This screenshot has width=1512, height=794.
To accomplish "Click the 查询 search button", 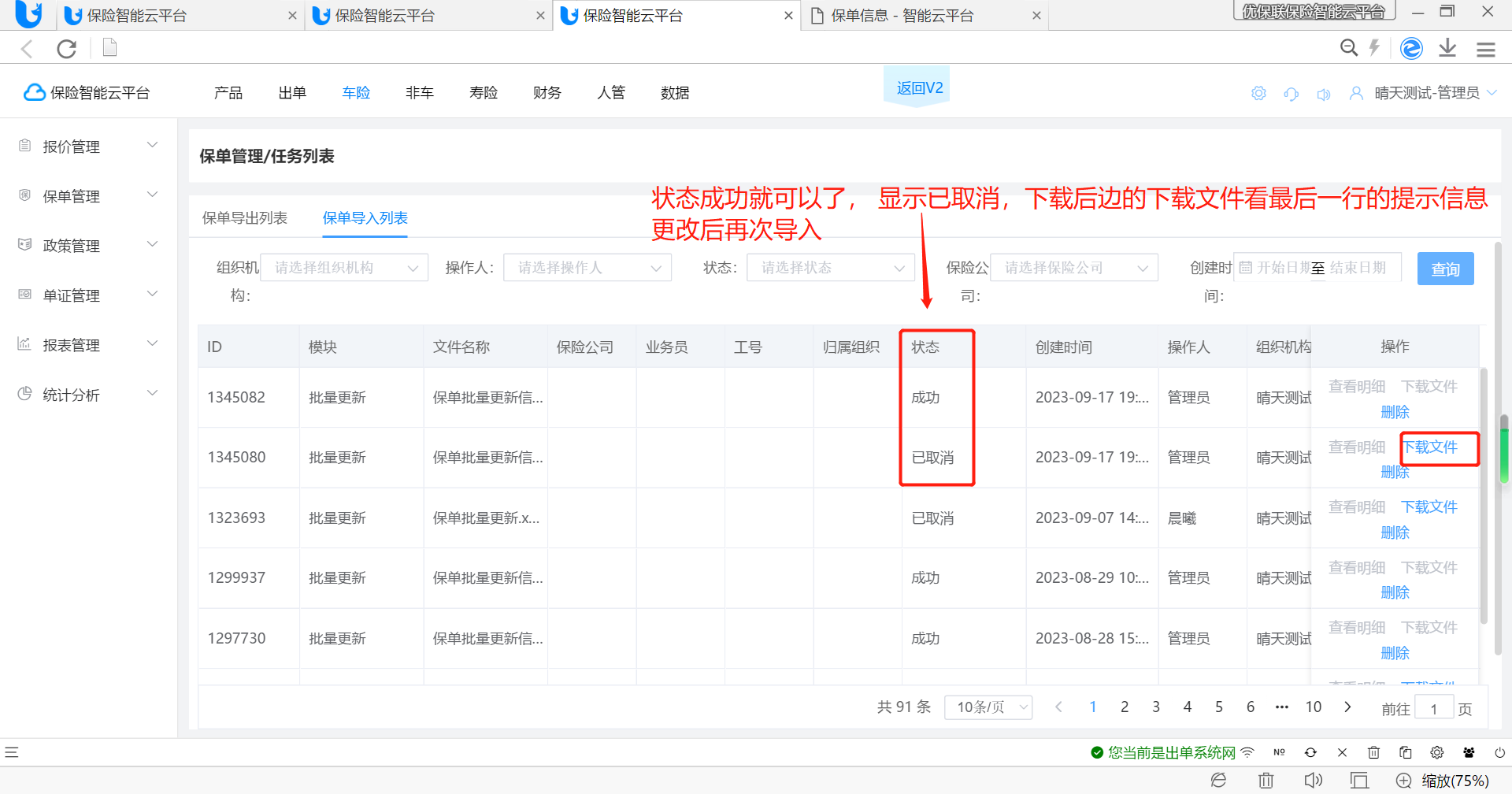I will pos(1445,269).
